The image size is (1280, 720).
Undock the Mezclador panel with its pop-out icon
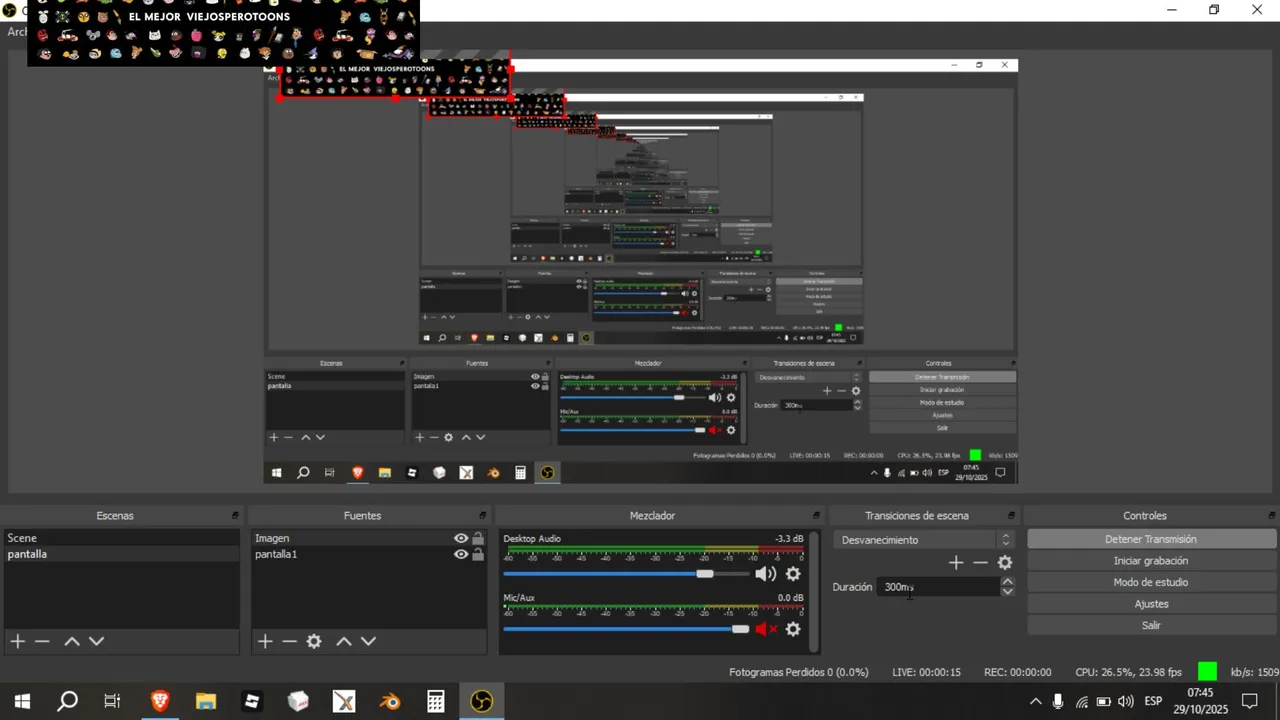point(815,515)
